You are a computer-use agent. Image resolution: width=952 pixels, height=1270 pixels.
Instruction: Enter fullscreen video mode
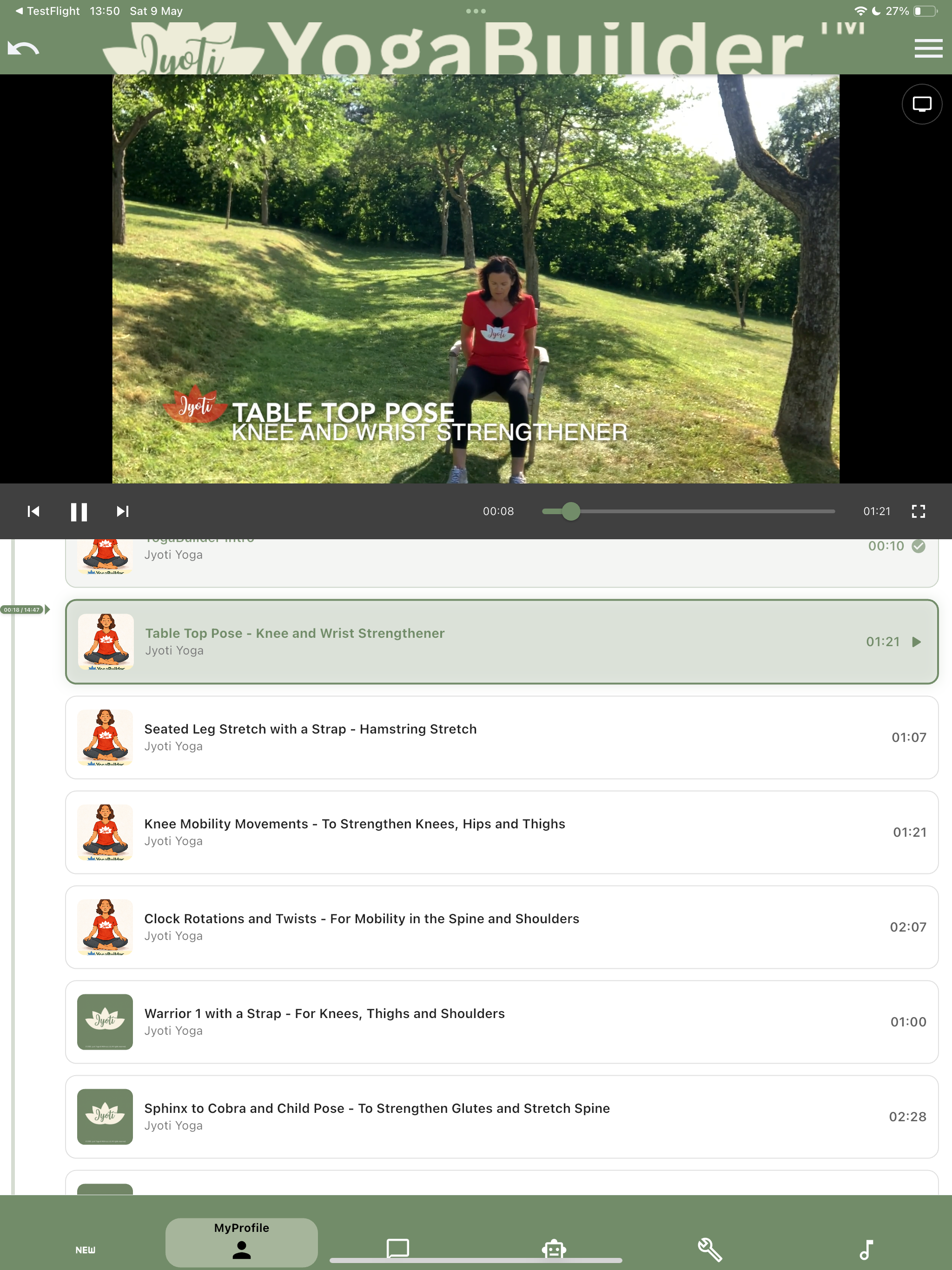[x=918, y=511]
